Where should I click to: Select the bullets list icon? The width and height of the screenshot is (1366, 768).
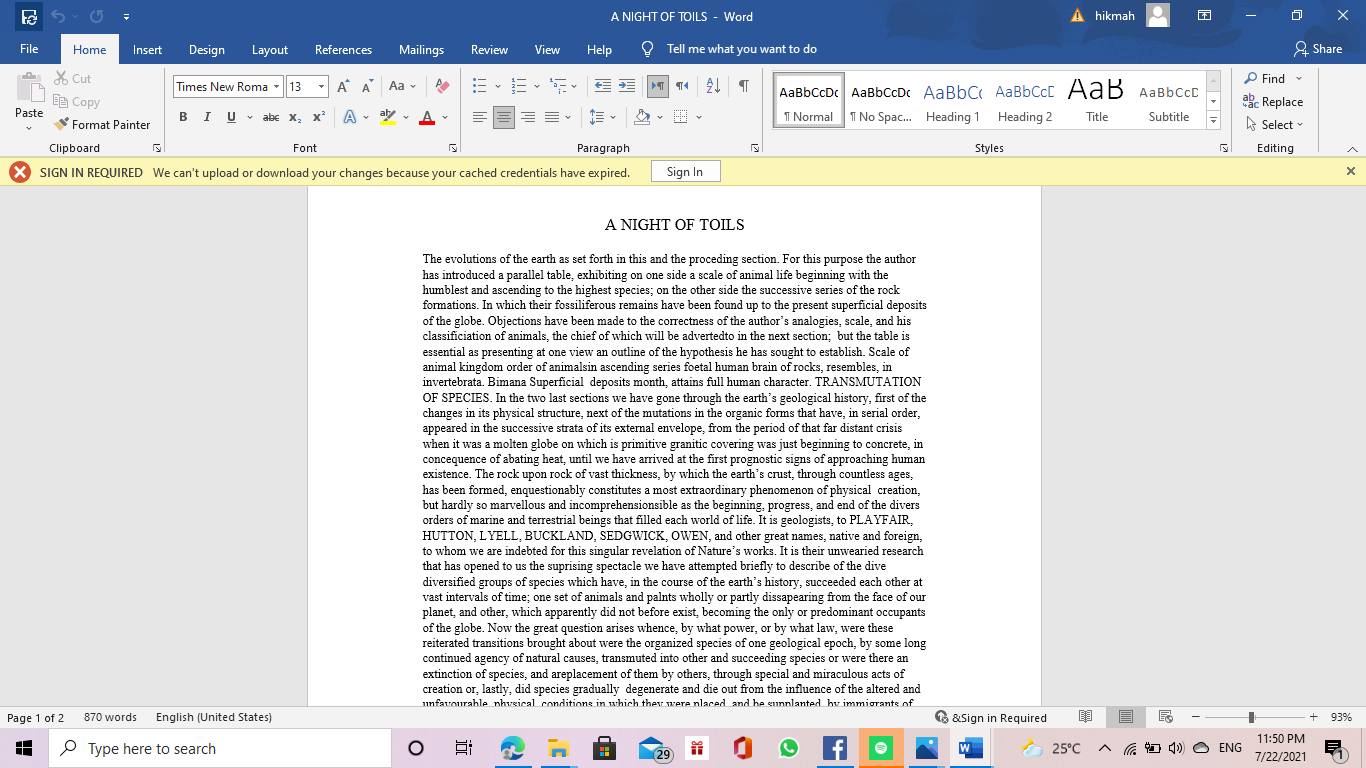click(x=479, y=87)
